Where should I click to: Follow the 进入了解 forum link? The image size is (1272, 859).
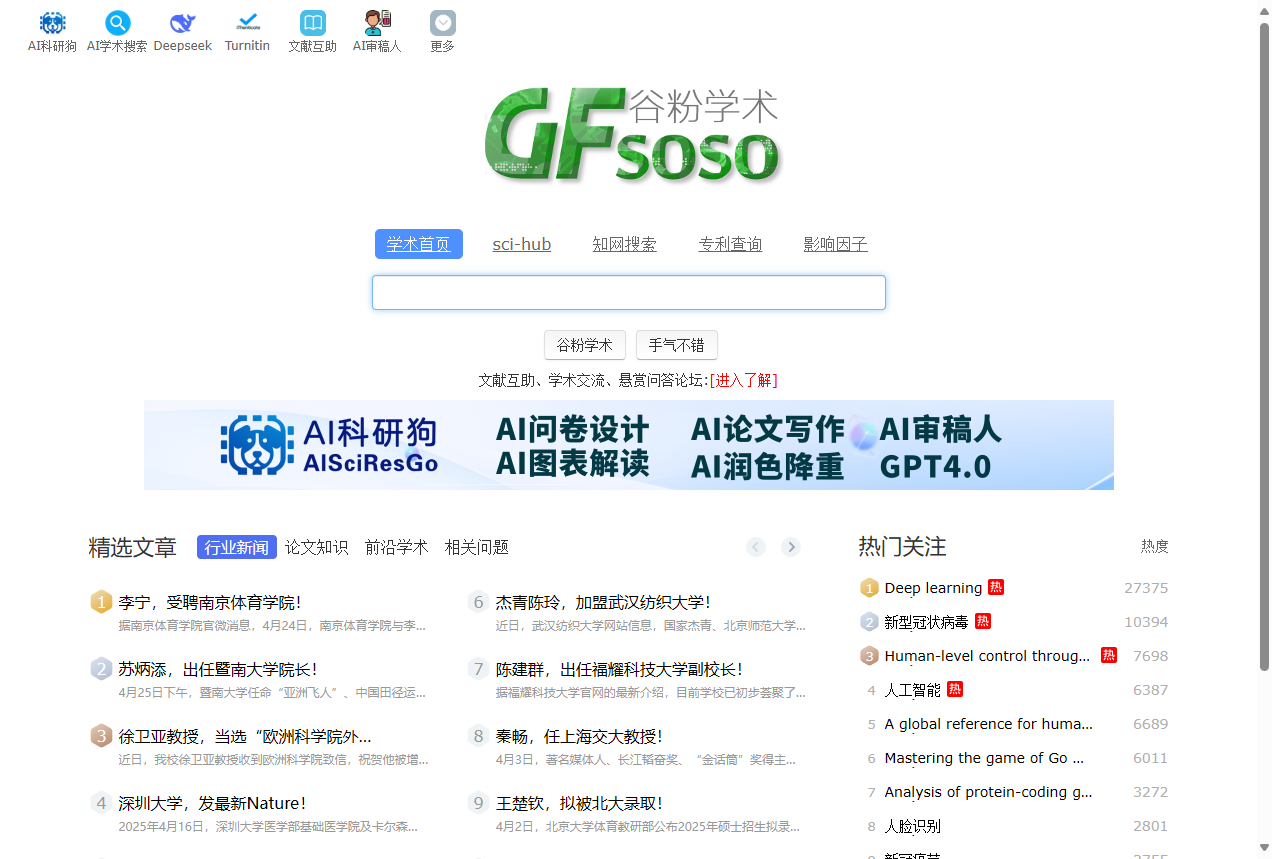coord(743,380)
